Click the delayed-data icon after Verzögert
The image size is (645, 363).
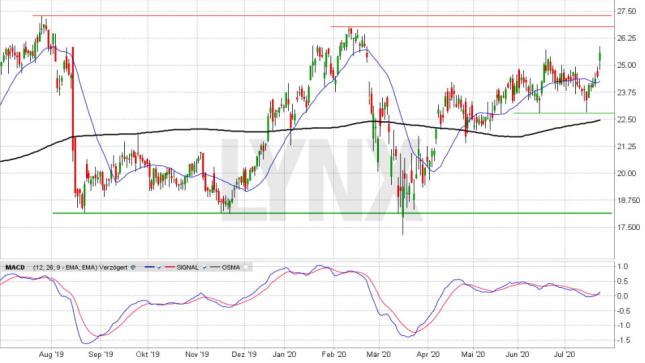133,268
